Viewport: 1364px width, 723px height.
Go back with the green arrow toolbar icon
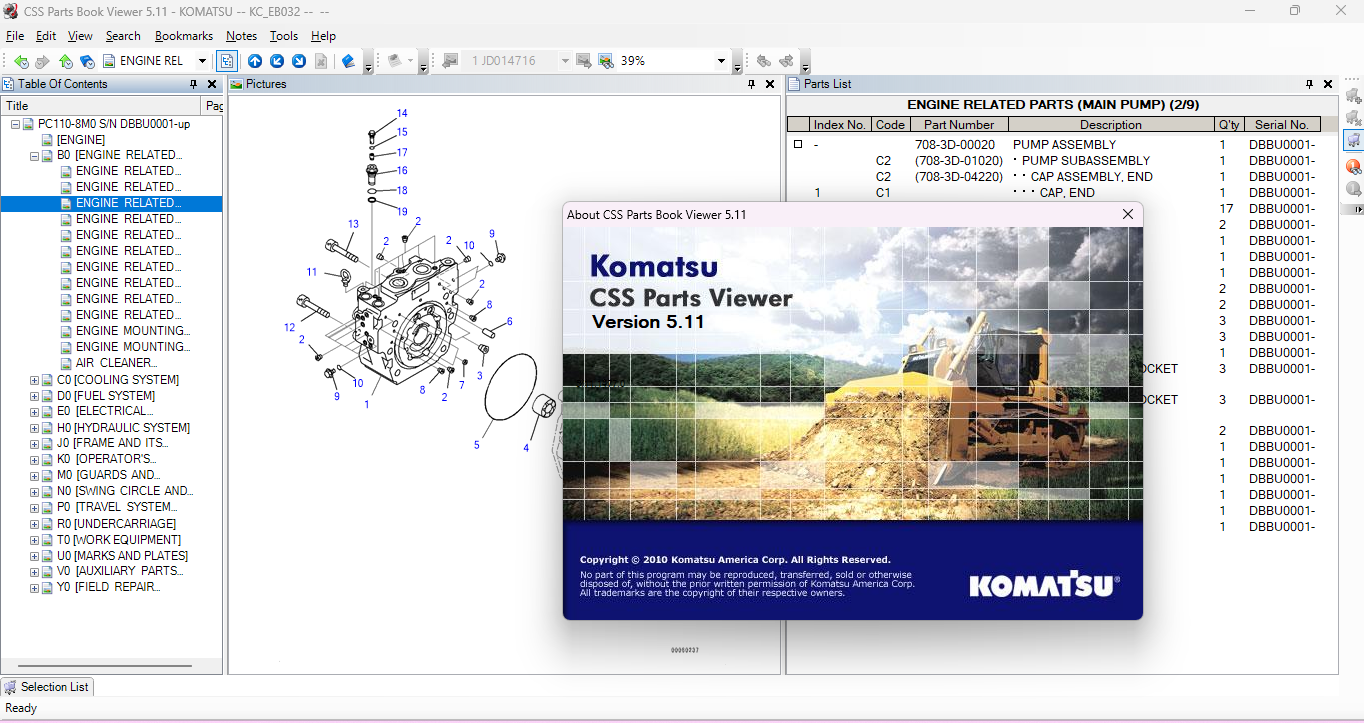tap(21, 61)
